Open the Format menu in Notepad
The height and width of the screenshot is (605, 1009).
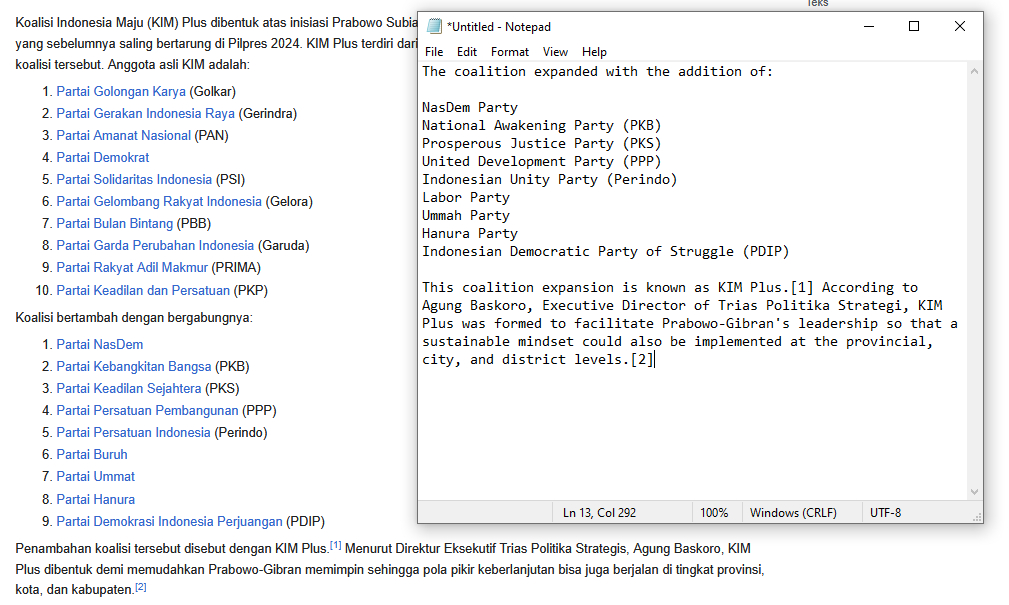(510, 52)
